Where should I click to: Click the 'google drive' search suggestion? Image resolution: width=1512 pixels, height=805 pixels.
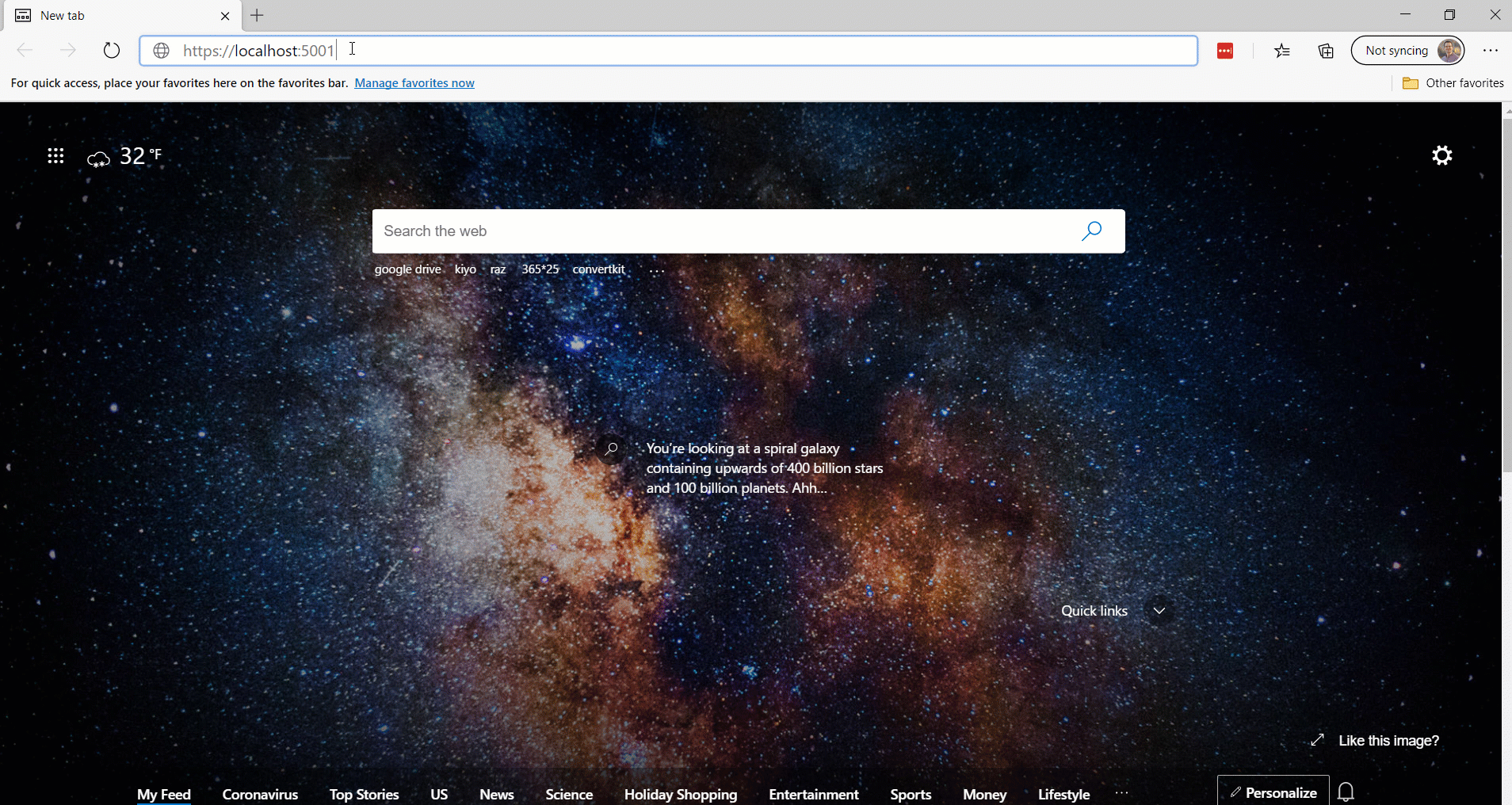407,269
